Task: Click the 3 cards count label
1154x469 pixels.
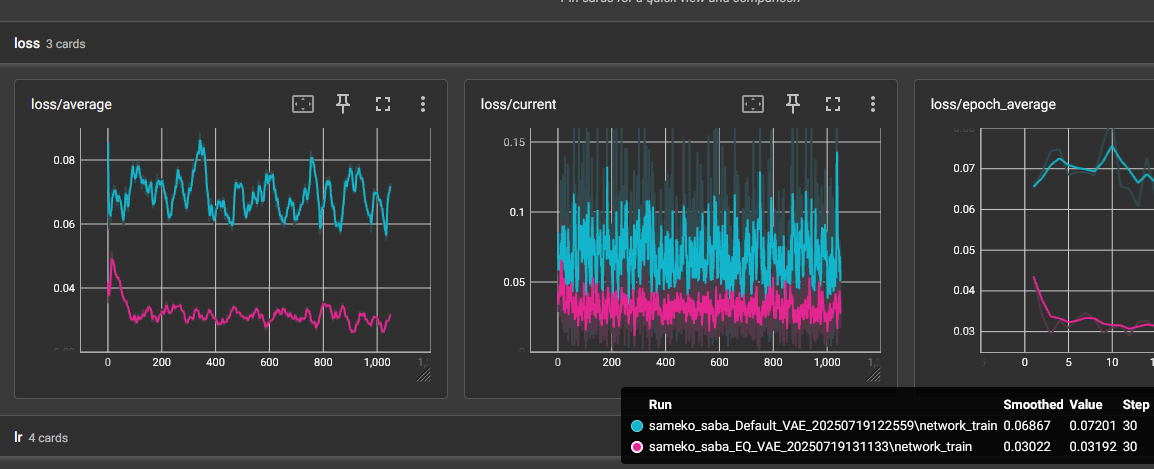Action: (x=66, y=44)
